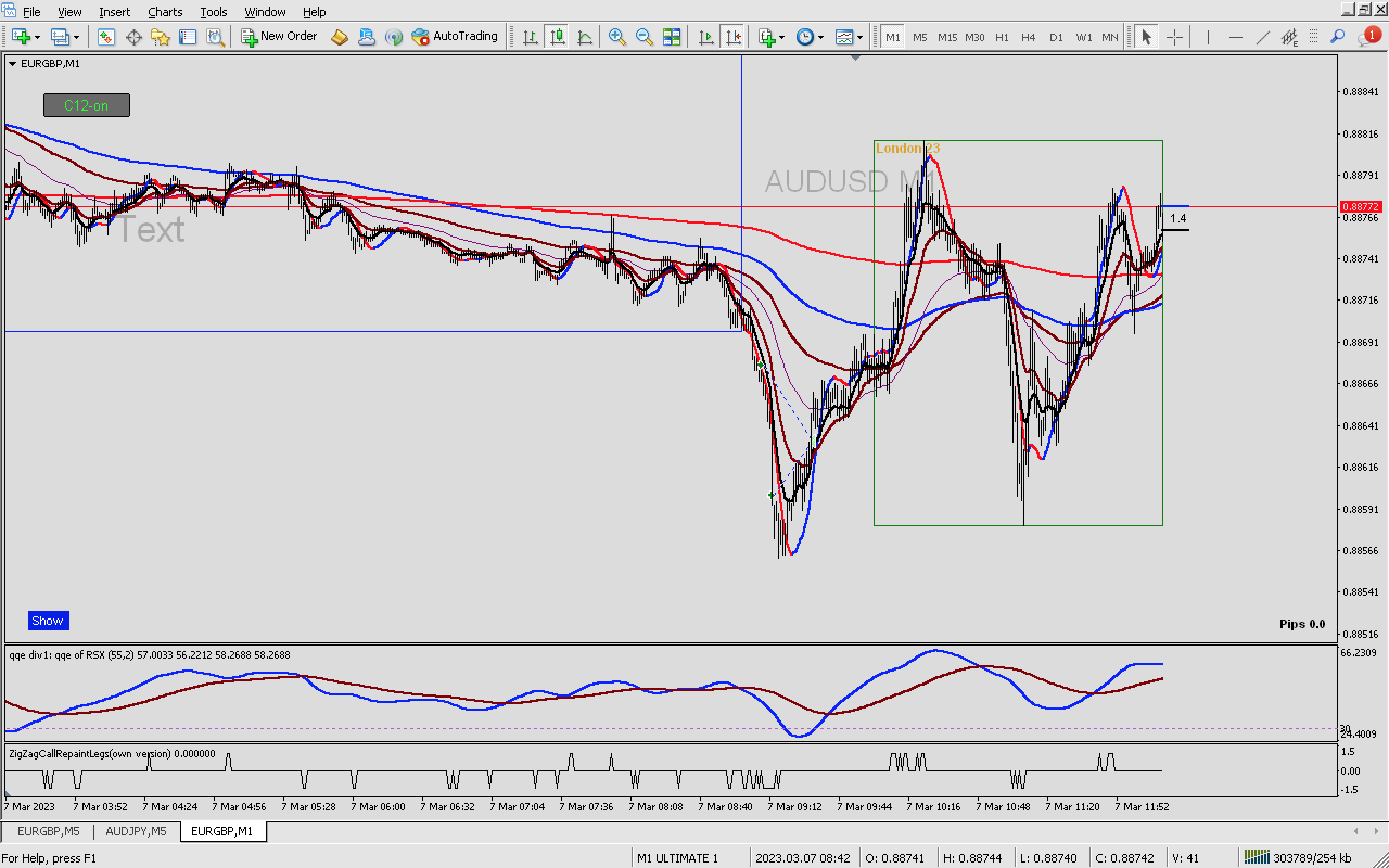Open the Templates dropdown arrow

coord(860,37)
